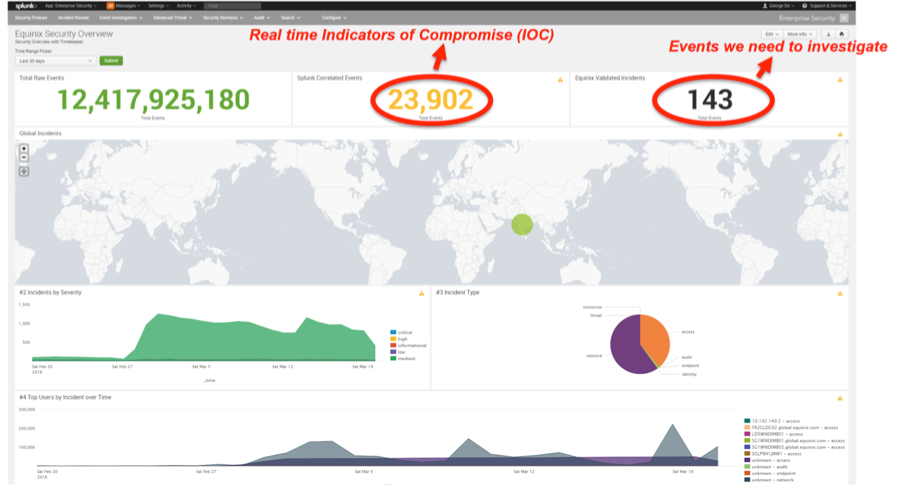Screen dimensions: 900x485
Task: Click the unknown - endpoint legend entry
Action: [x=770, y=474]
